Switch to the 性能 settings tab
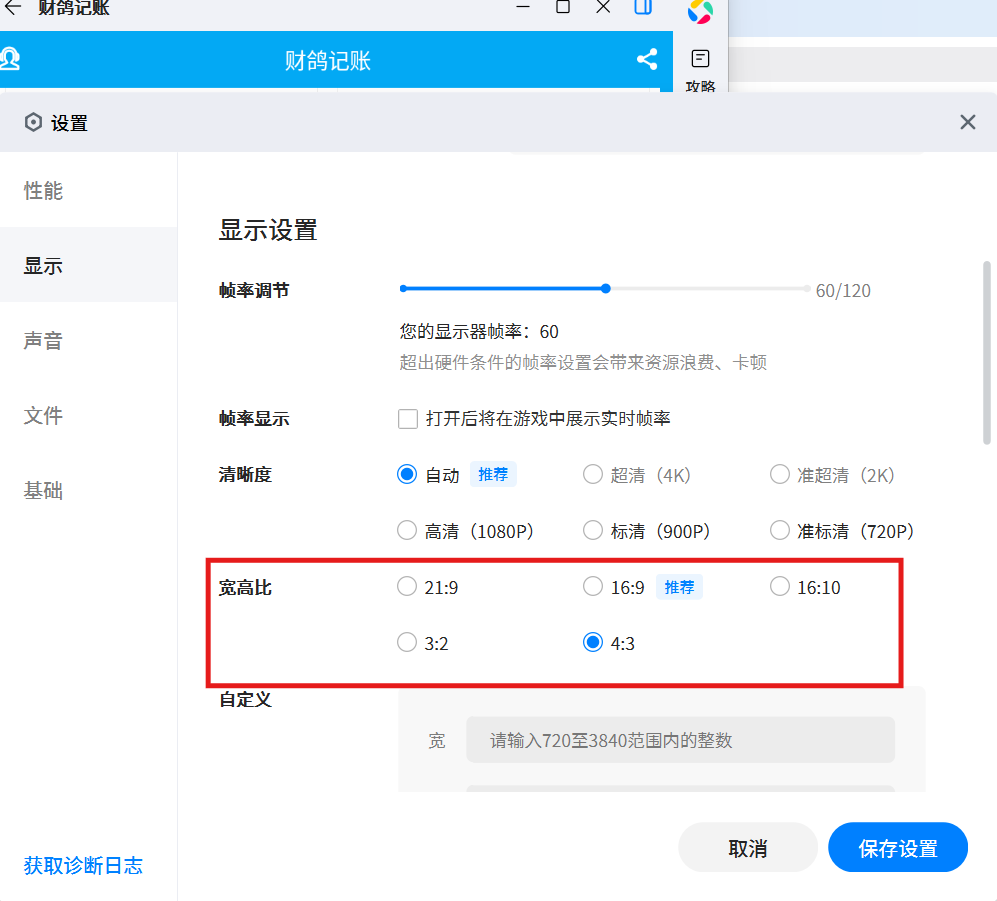 [44, 191]
